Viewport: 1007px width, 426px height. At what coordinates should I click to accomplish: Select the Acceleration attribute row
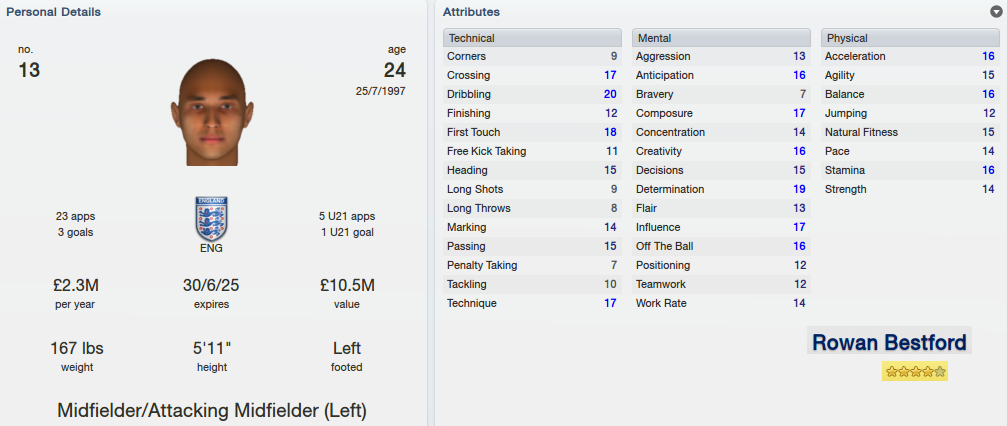tap(910, 57)
